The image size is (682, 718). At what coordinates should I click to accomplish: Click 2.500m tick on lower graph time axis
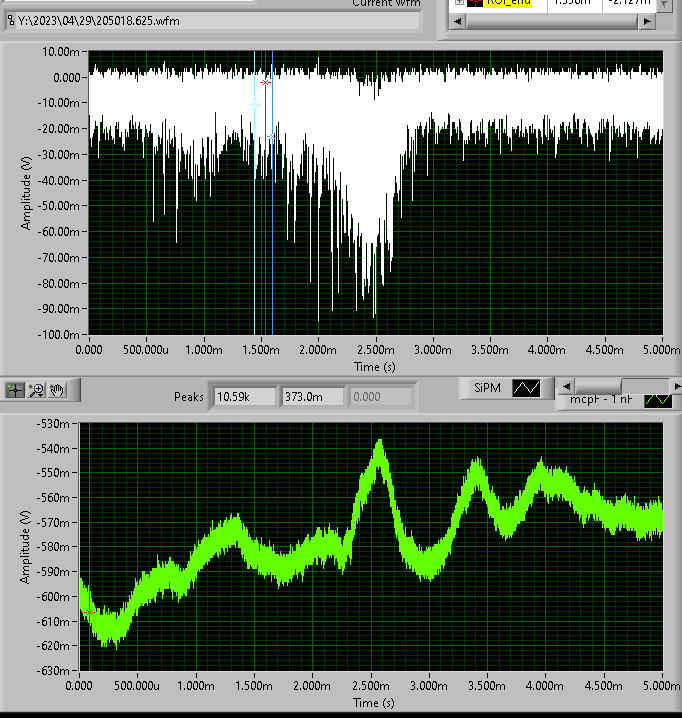[x=371, y=686]
